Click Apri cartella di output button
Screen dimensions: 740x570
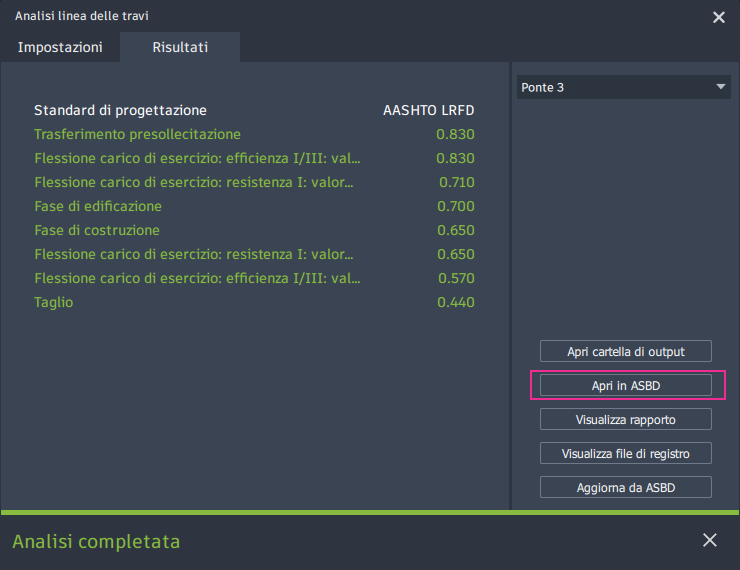pos(625,351)
